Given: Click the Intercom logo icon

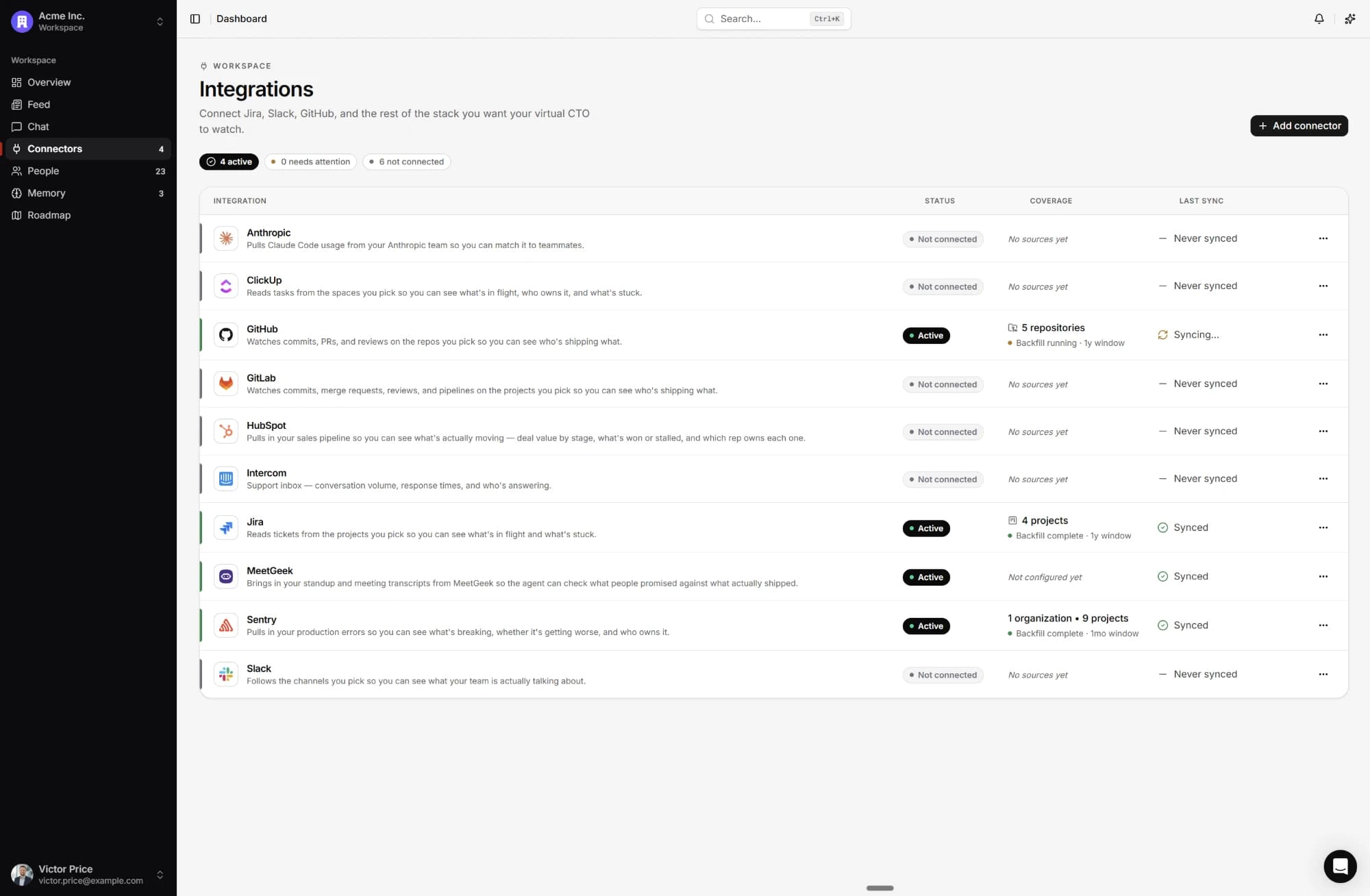Looking at the screenshot, I should tap(226, 479).
